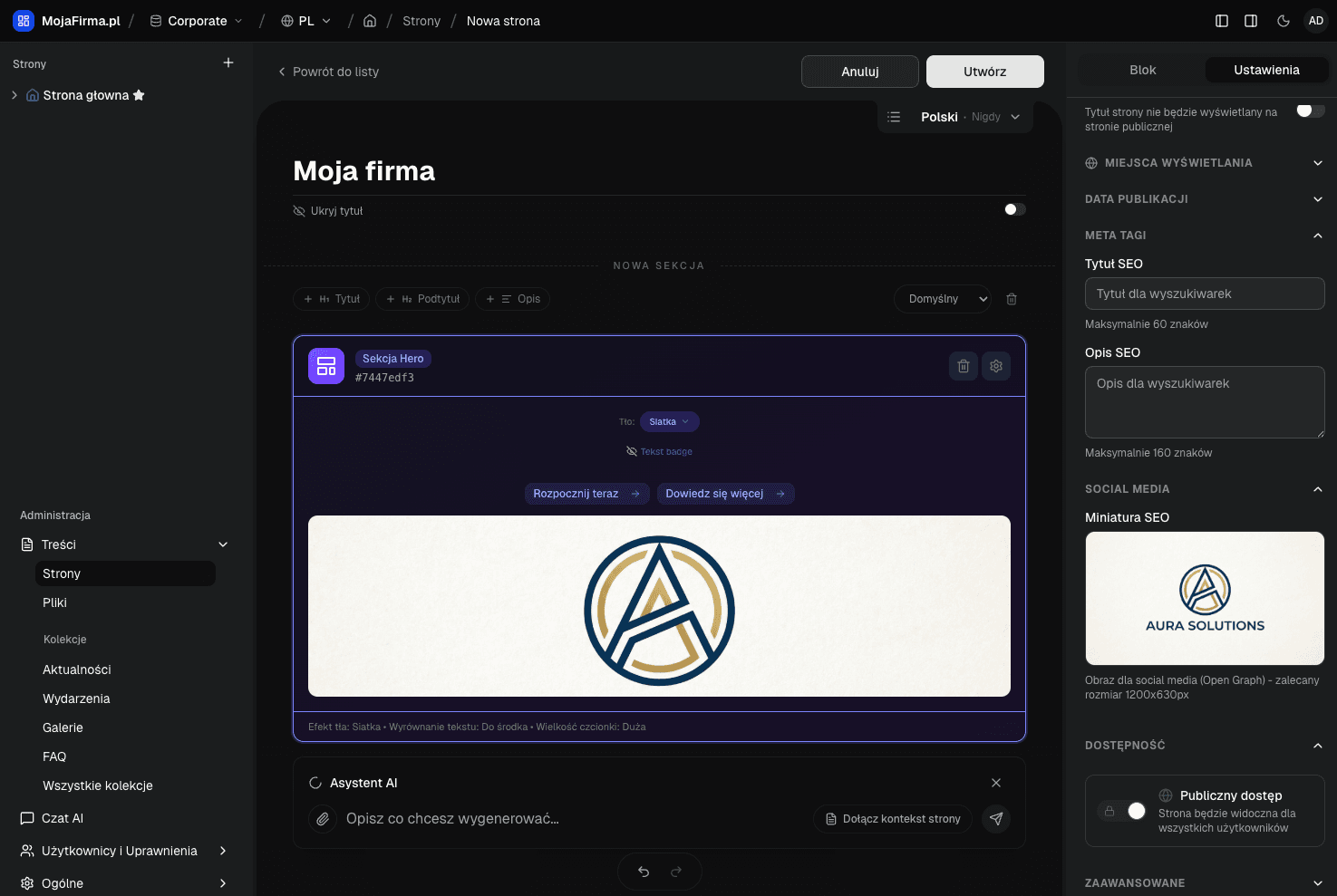
Task: Open the home breadcrumb icon
Action: pyautogui.click(x=370, y=21)
